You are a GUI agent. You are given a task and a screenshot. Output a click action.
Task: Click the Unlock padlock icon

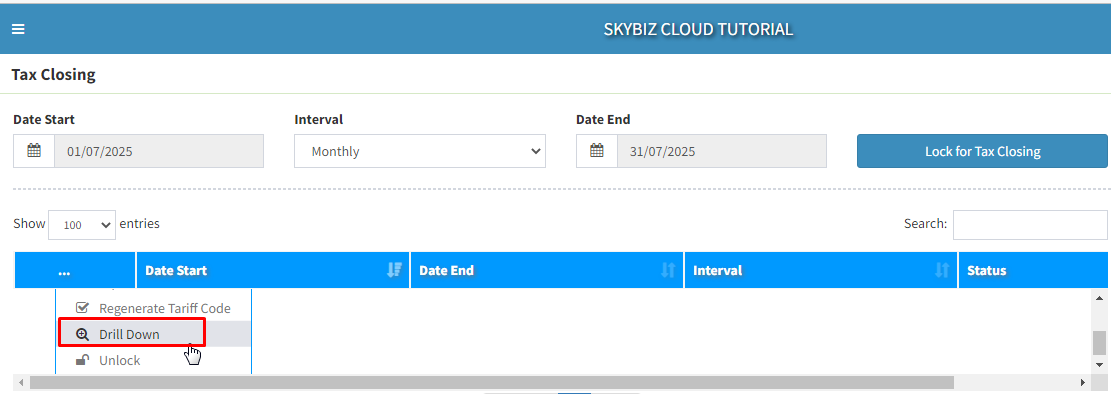pos(82,360)
